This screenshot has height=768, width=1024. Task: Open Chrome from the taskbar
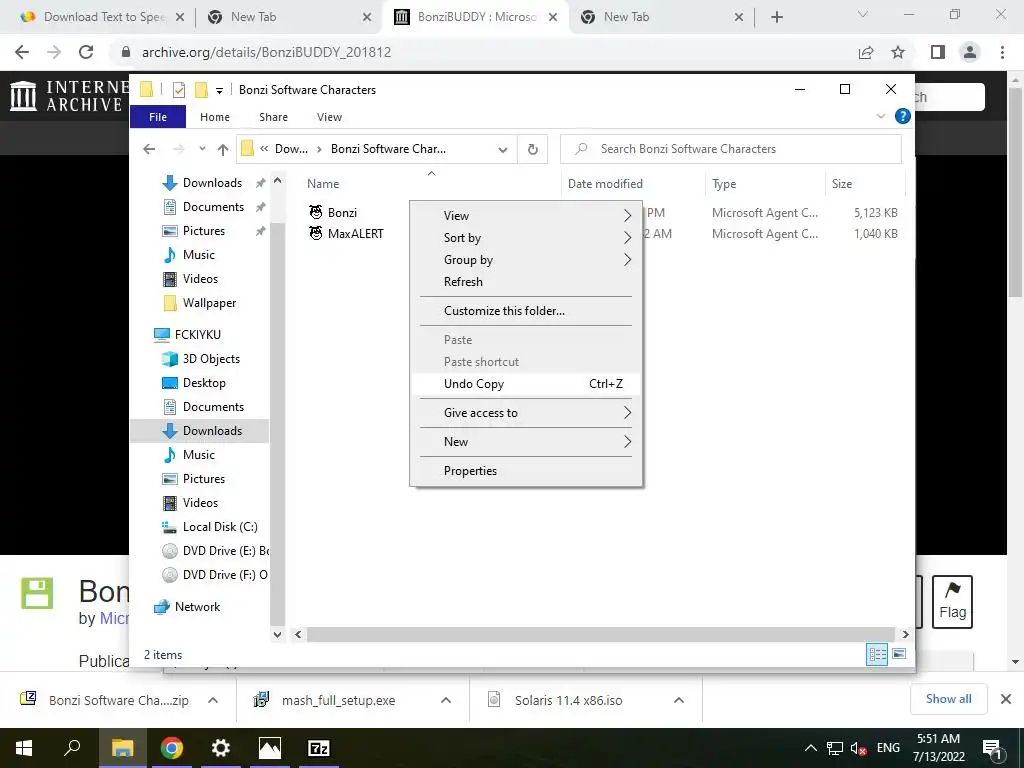(172, 748)
